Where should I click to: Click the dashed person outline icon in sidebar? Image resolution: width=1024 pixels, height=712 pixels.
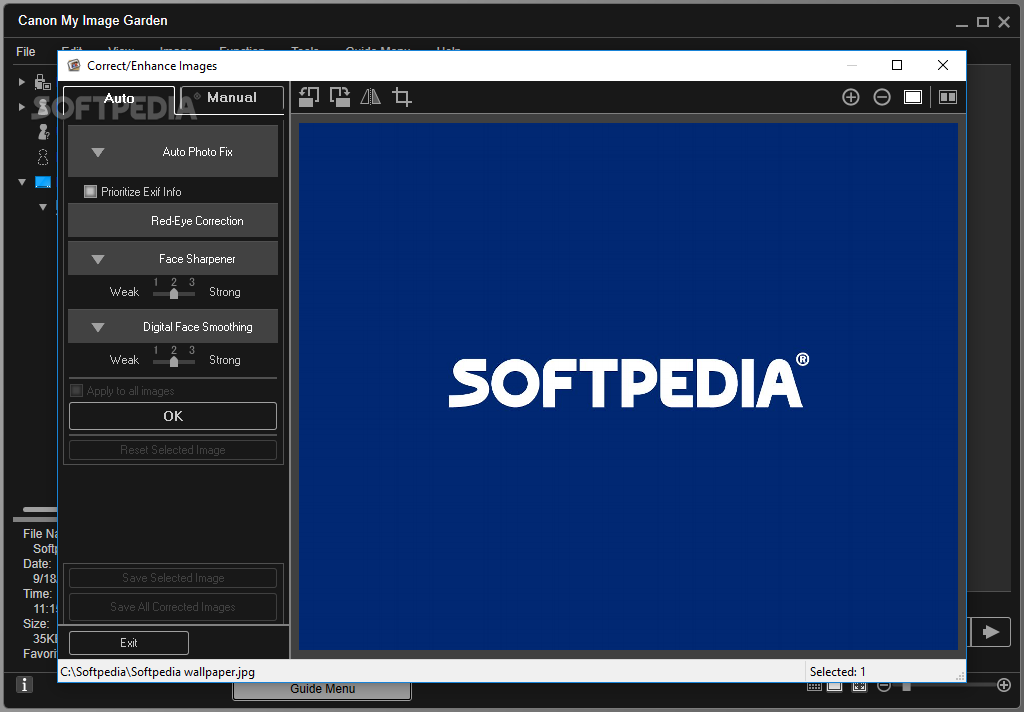pos(43,157)
